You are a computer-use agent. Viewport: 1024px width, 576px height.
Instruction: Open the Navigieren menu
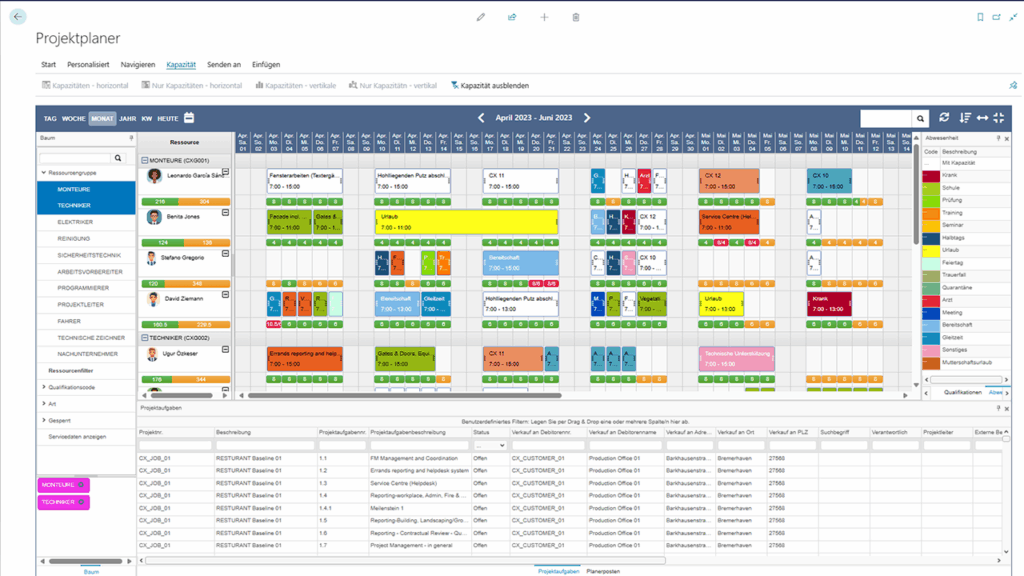point(138,64)
